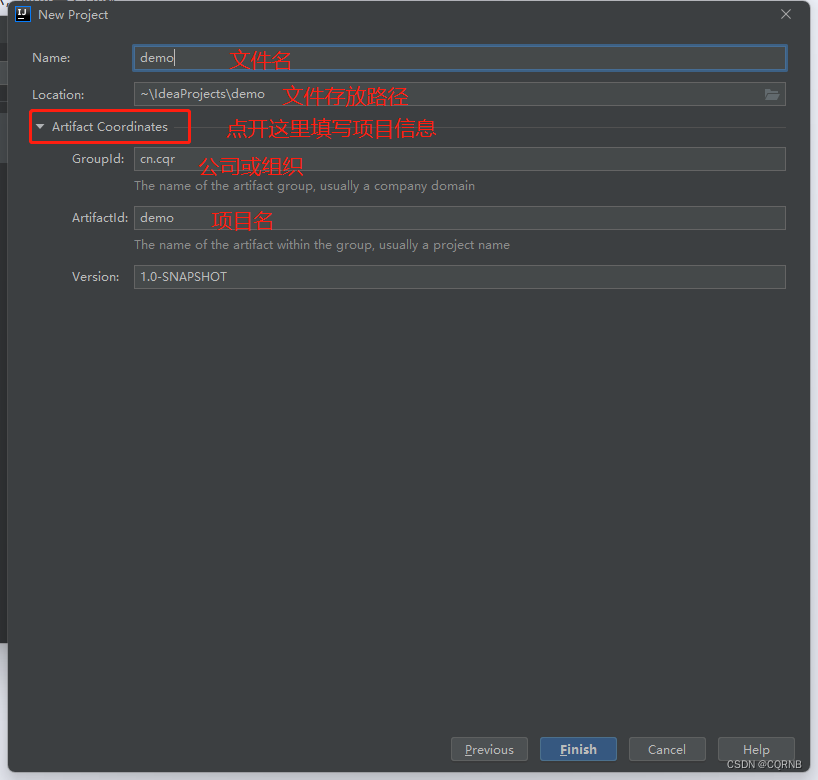Click the hint 'usually a project name'

[x=444, y=245]
